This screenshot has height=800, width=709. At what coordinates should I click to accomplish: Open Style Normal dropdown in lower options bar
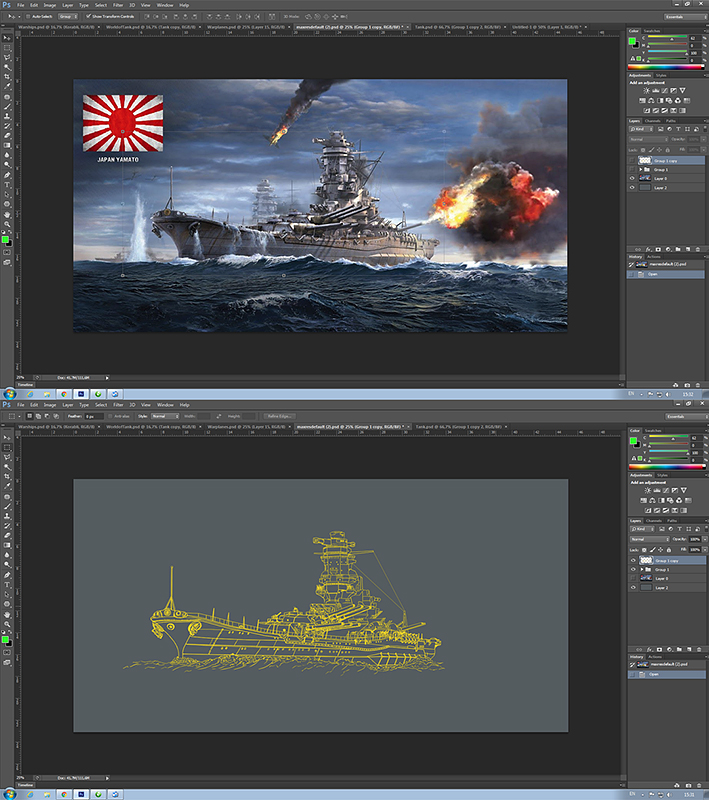coord(164,416)
